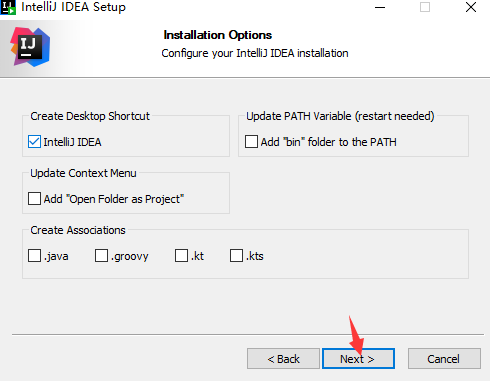Image resolution: width=490 pixels, height=381 pixels.
Task: Click the "Create Associations" group label
Action: pos(78,230)
